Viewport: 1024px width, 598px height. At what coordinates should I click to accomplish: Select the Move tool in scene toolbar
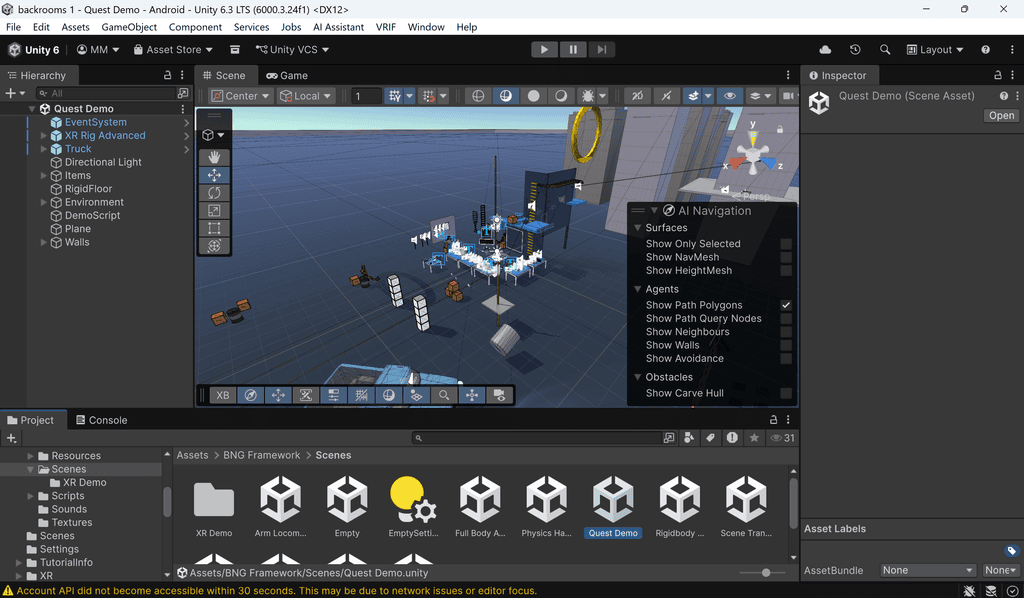click(x=214, y=175)
